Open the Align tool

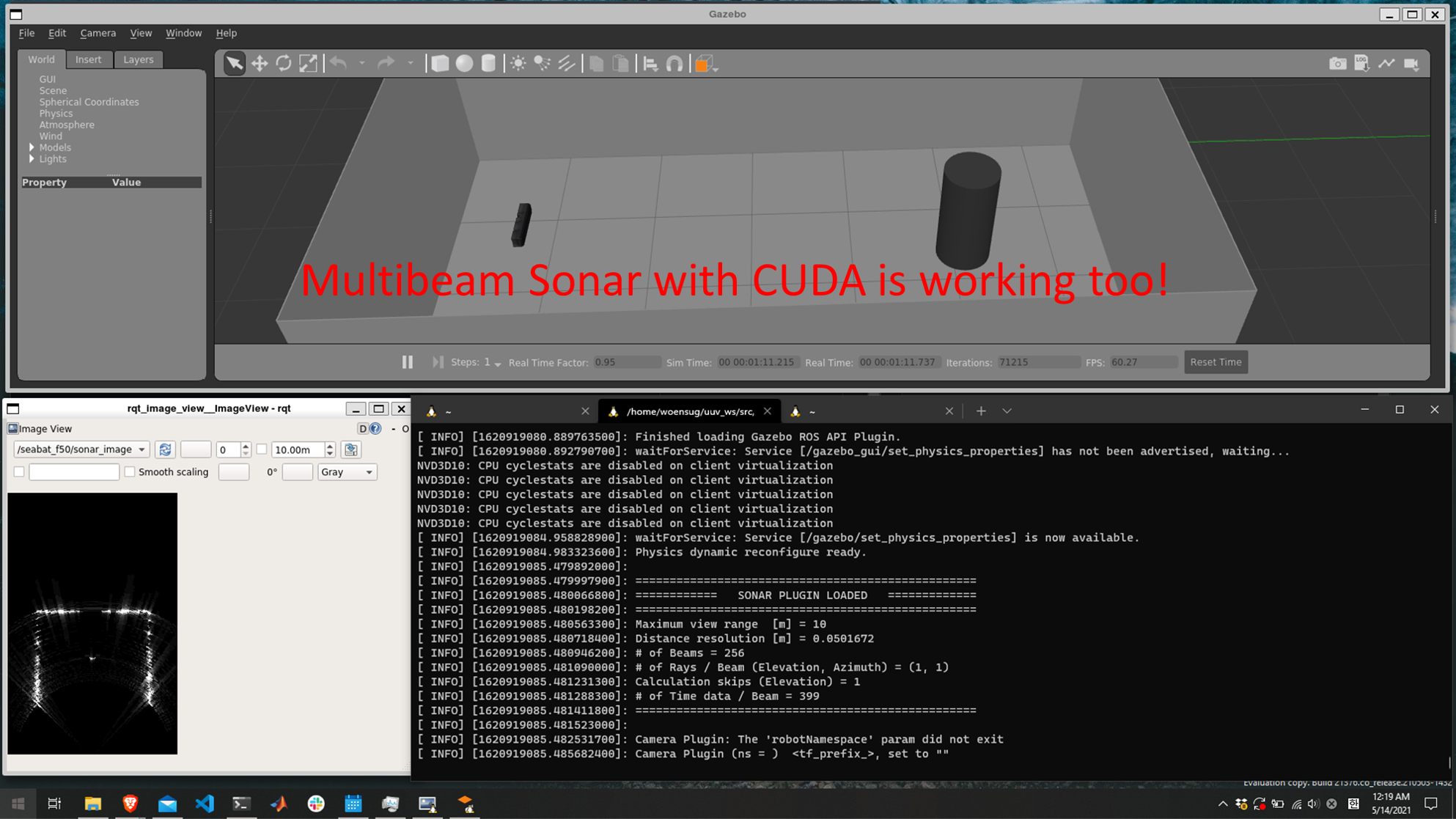tap(650, 64)
